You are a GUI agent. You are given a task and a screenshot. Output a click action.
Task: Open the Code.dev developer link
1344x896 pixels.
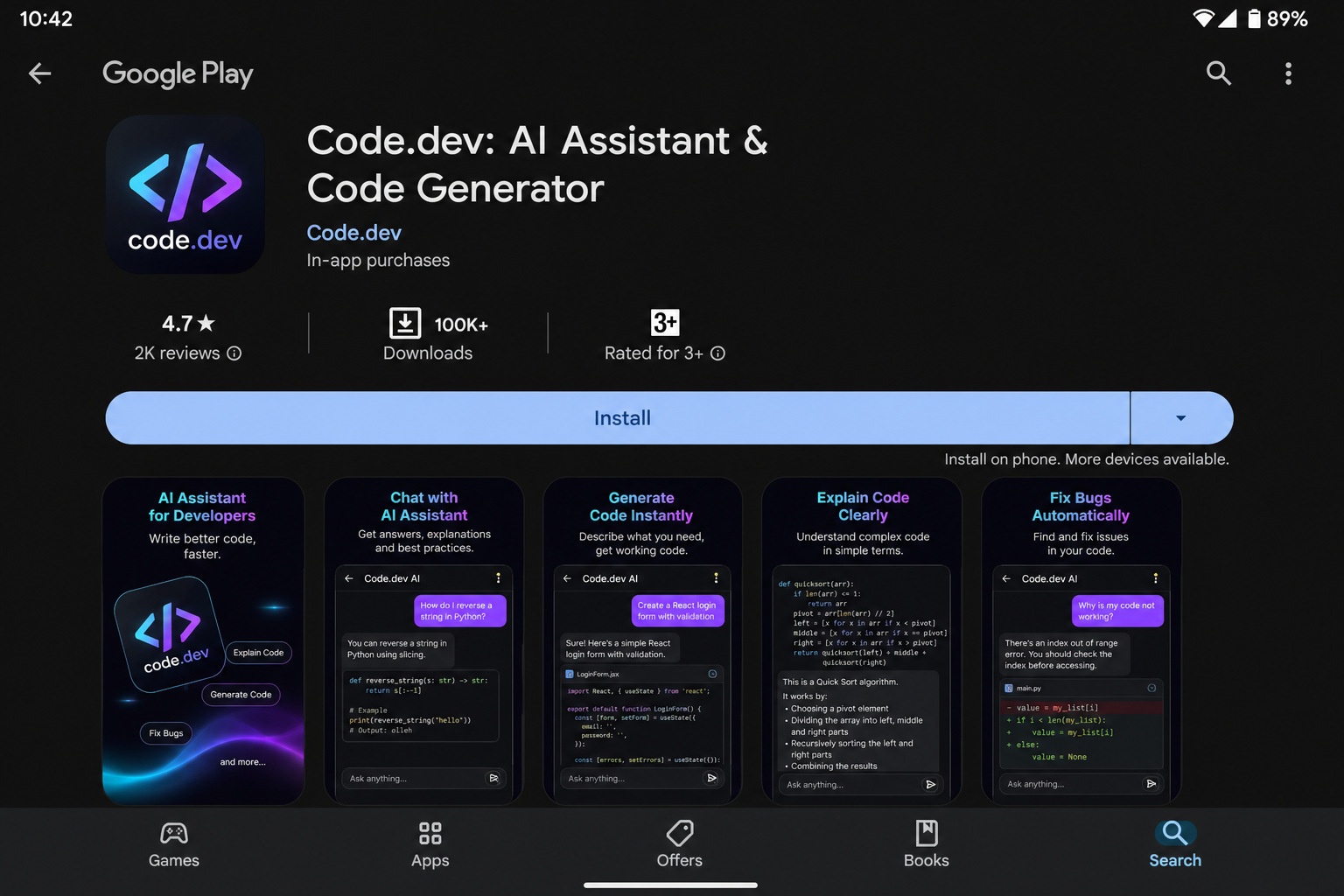tap(354, 233)
